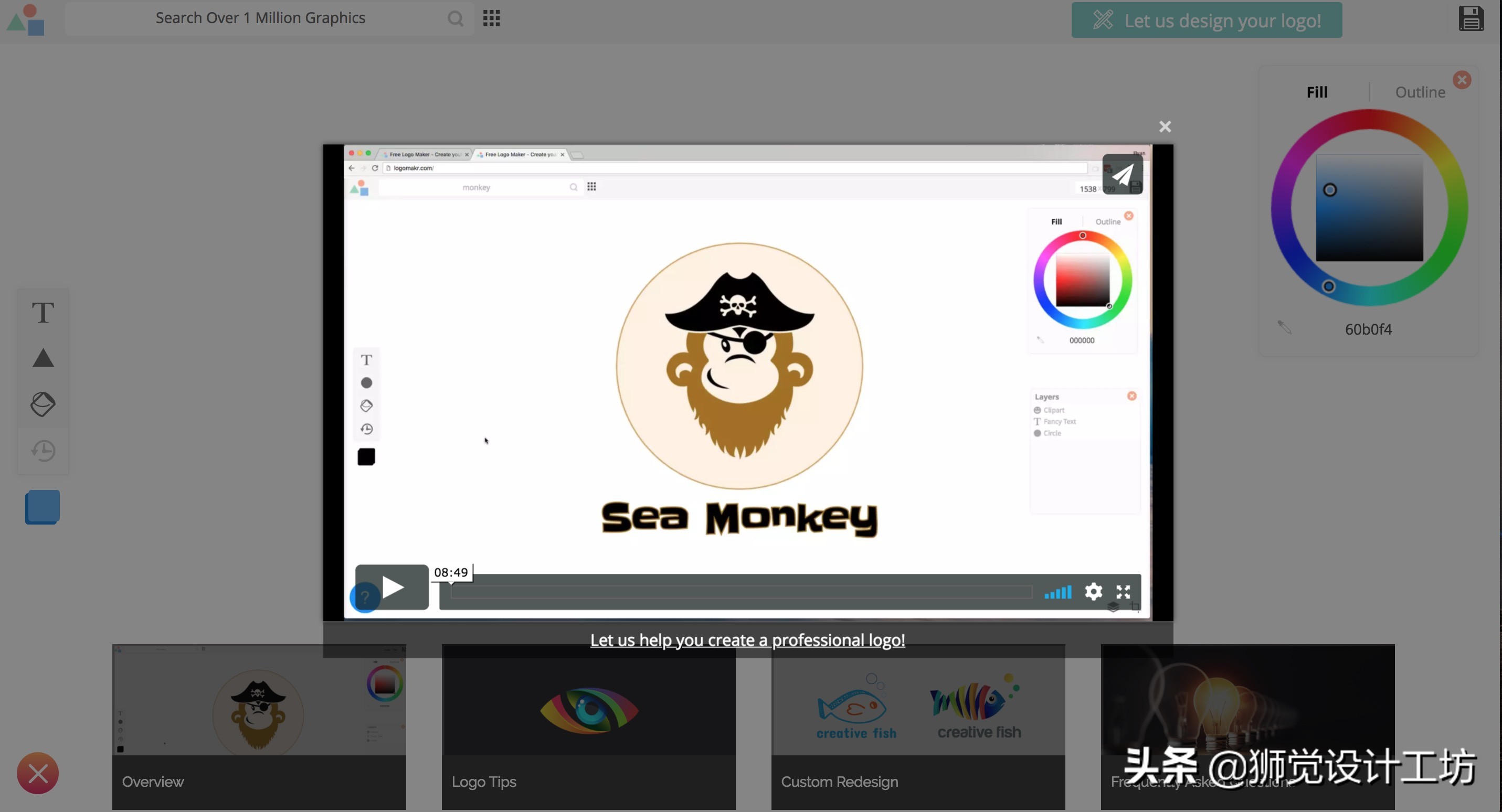
Task: Open the graphics grid menu beside search
Action: coord(491,18)
